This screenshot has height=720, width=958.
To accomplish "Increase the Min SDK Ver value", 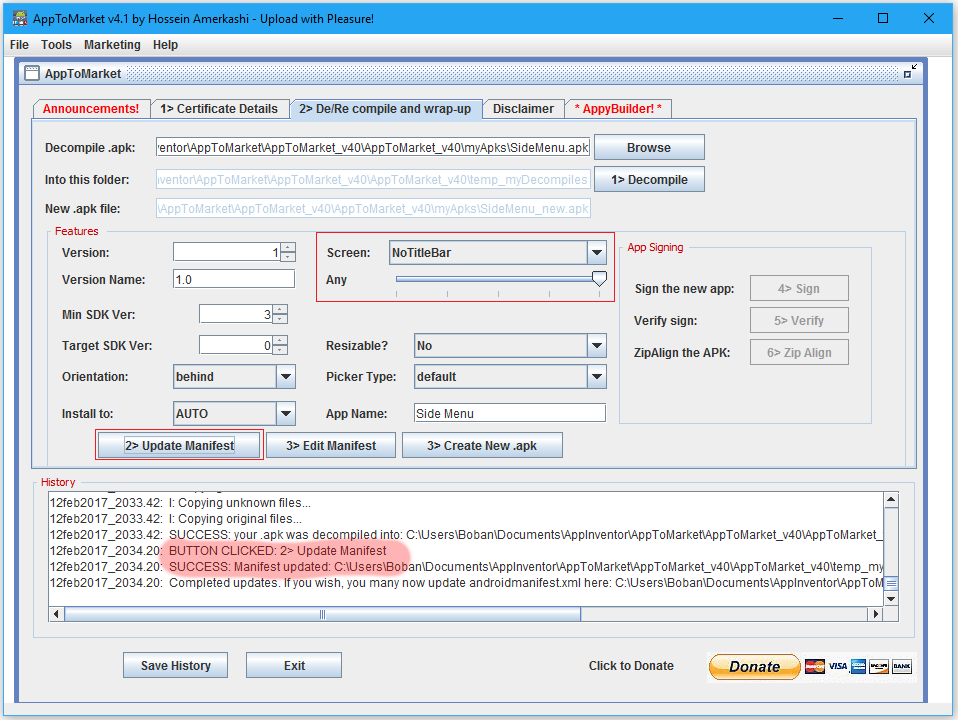I will (280, 309).
